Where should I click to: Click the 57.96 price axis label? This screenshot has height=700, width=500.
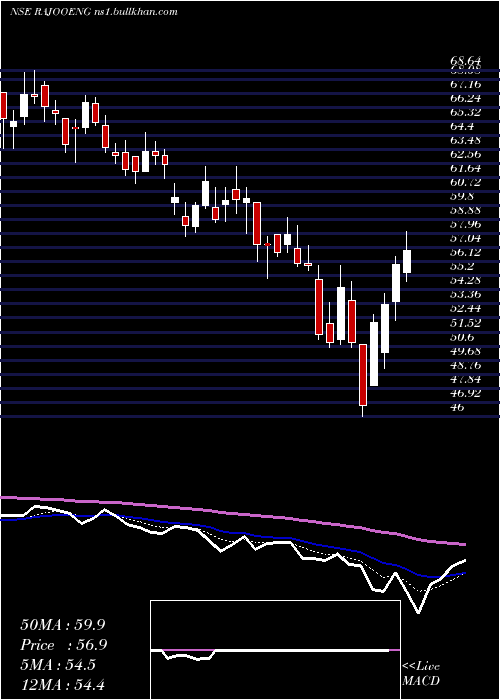(465, 225)
